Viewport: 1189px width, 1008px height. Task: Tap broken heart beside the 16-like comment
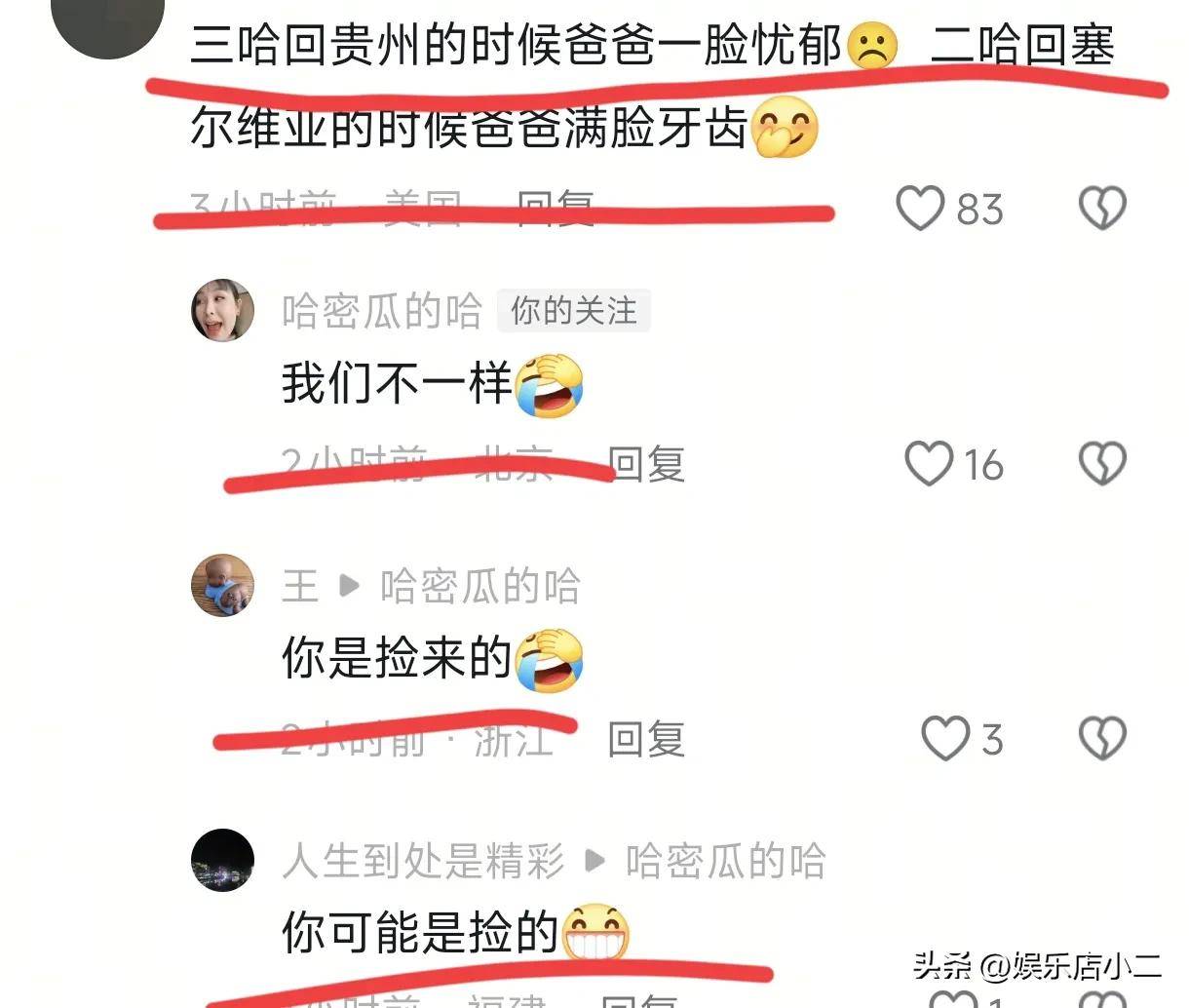point(1102,463)
